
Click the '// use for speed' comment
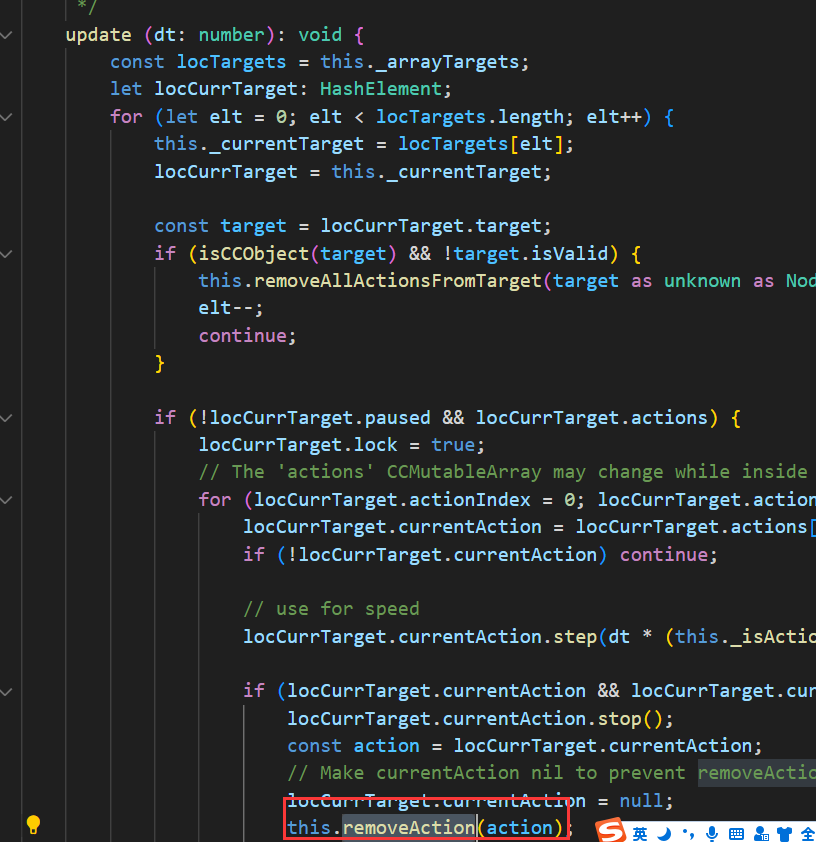[331, 609]
